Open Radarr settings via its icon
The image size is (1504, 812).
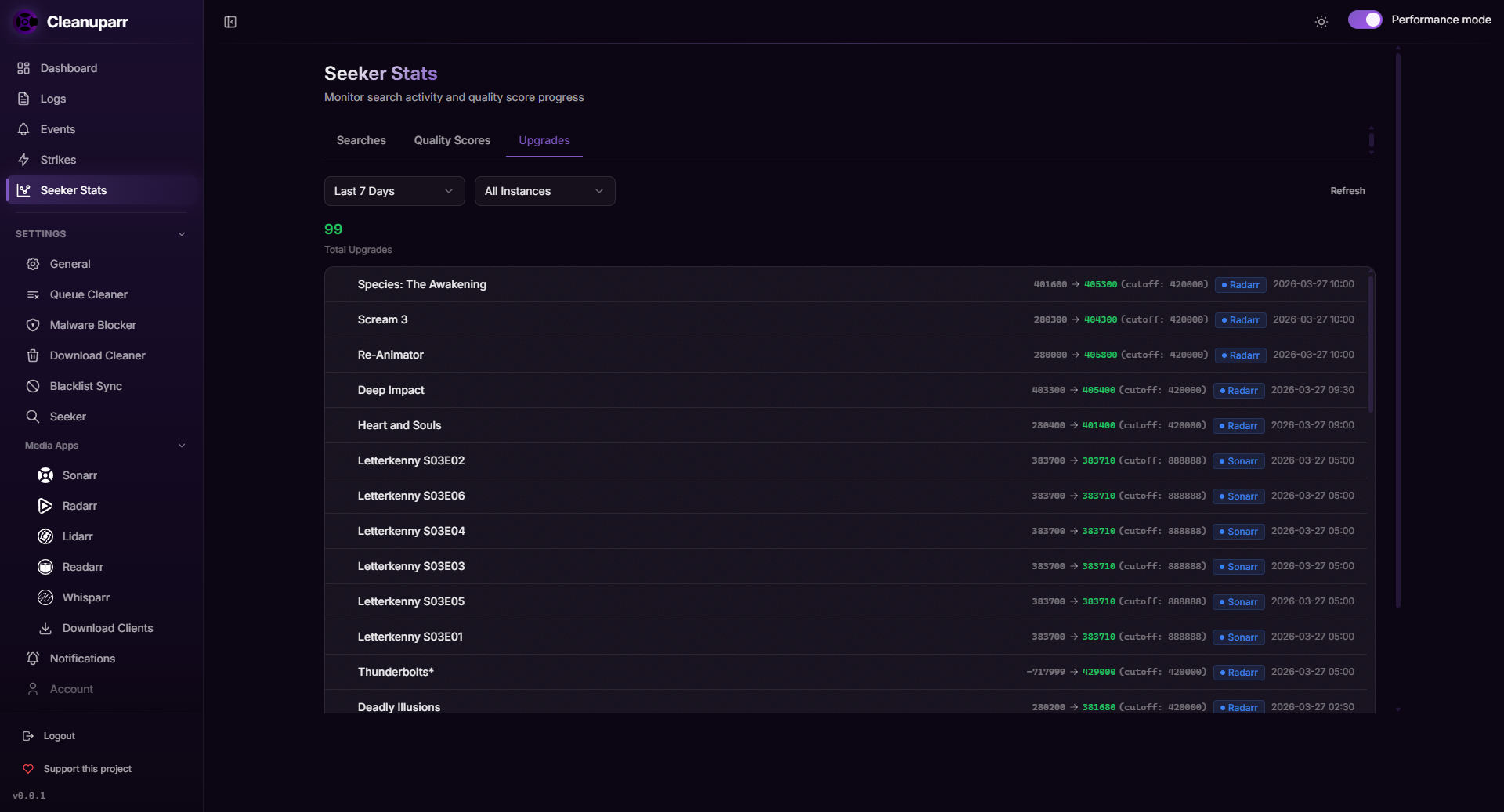[45, 506]
